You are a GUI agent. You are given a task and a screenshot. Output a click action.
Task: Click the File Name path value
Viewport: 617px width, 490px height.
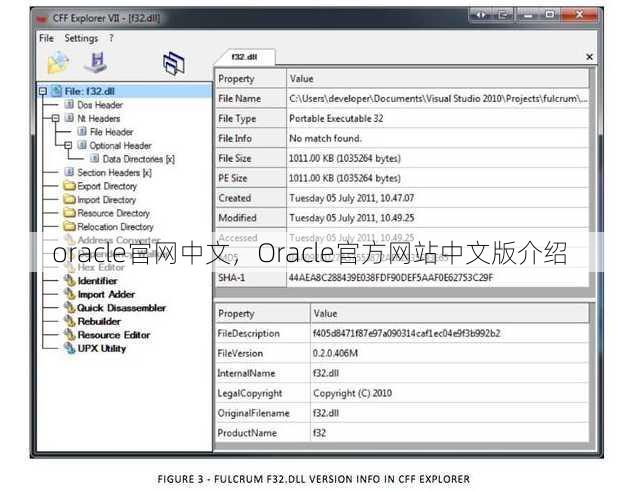pos(438,99)
